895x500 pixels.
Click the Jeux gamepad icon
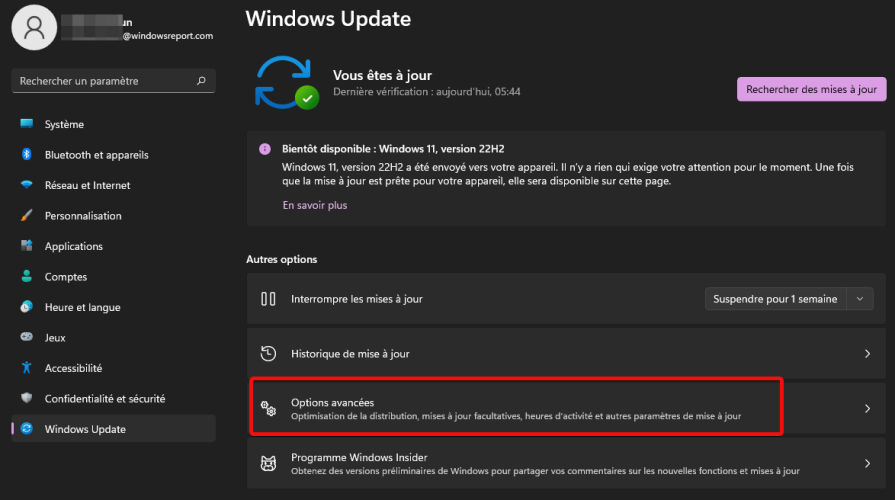coord(26,337)
